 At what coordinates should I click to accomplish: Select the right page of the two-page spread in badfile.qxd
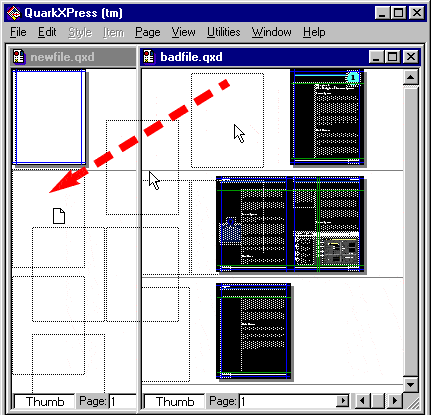tap(327, 224)
